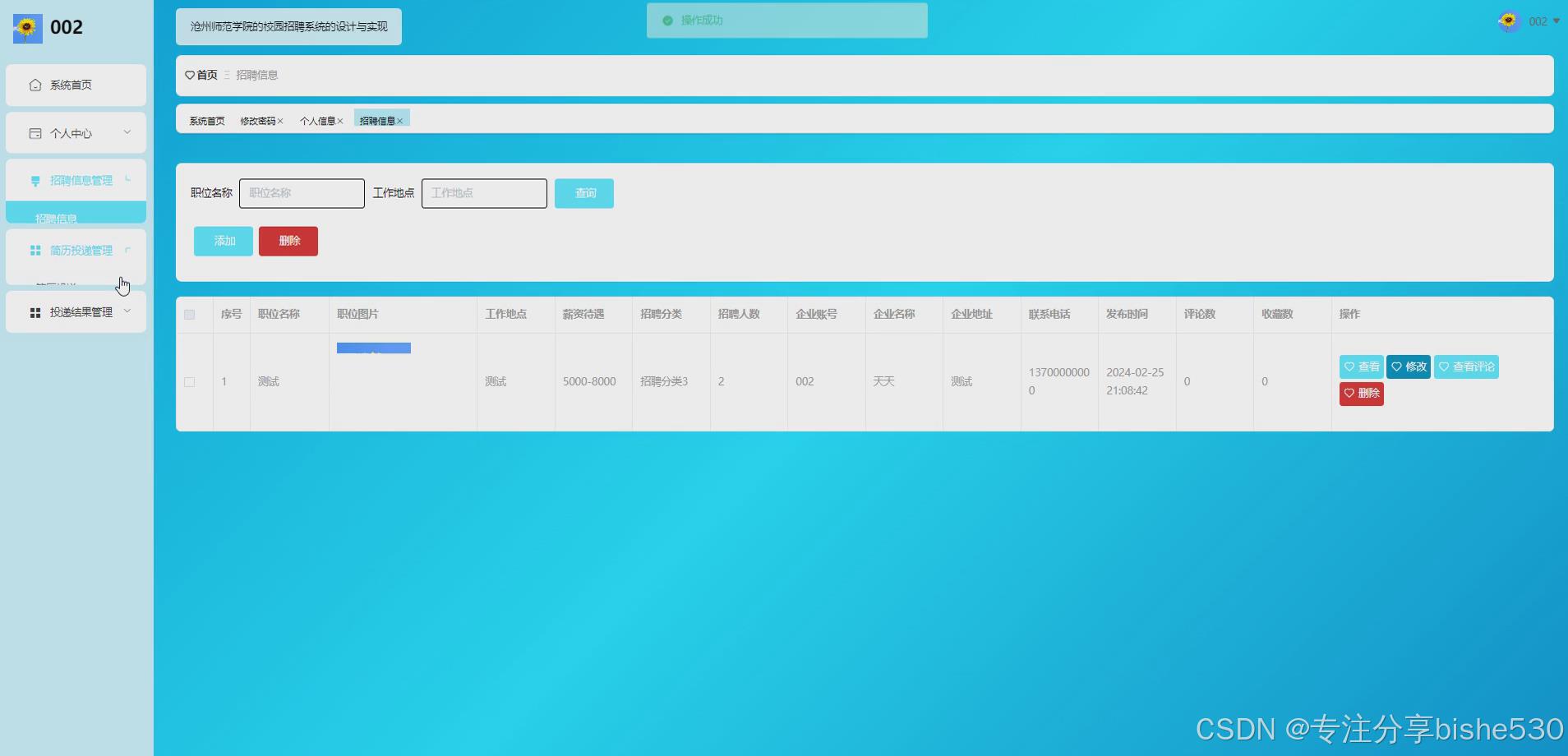
Task: Click the icon beside 招聘信息管理
Action: [35, 181]
